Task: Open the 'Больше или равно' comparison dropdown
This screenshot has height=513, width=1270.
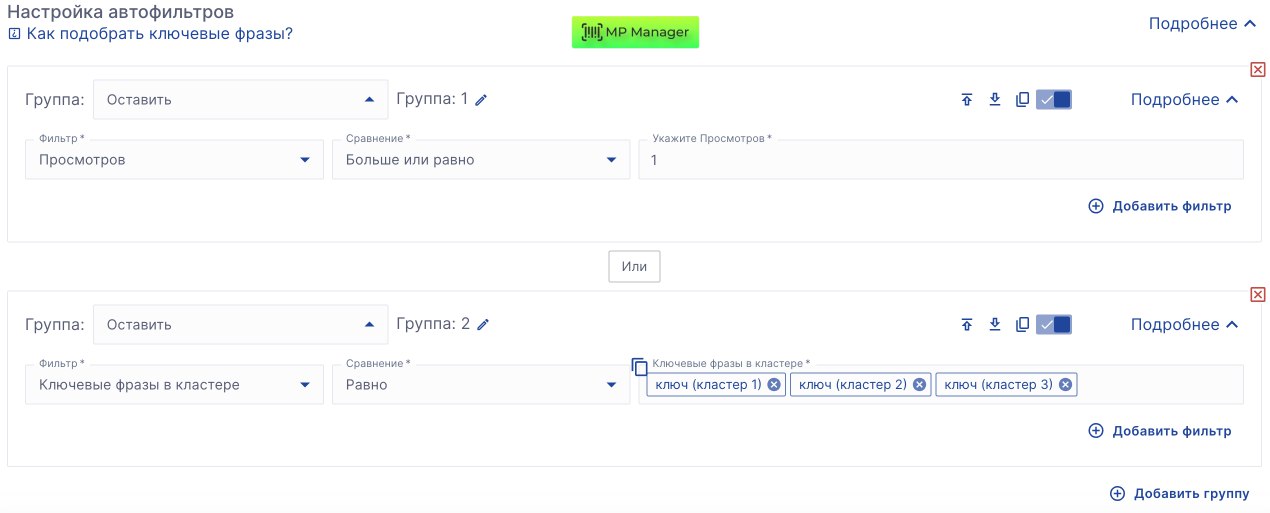Action: click(x=480, y=160)
